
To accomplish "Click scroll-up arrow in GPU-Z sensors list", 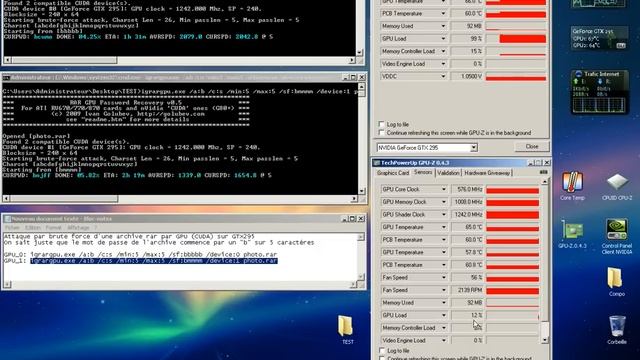I will (544, 182).
